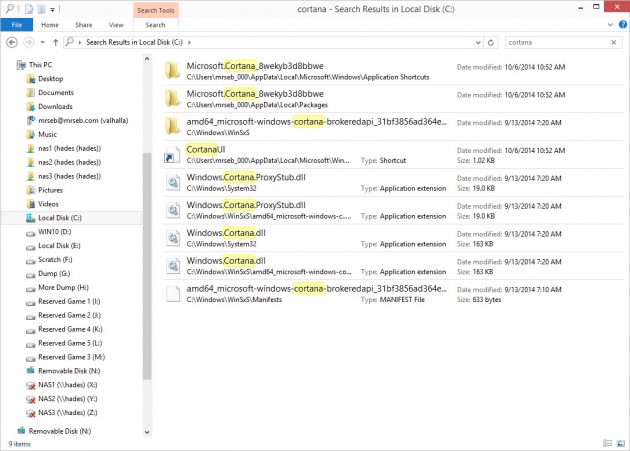Expand the address path chevron after Local Disk

point(189,42)
